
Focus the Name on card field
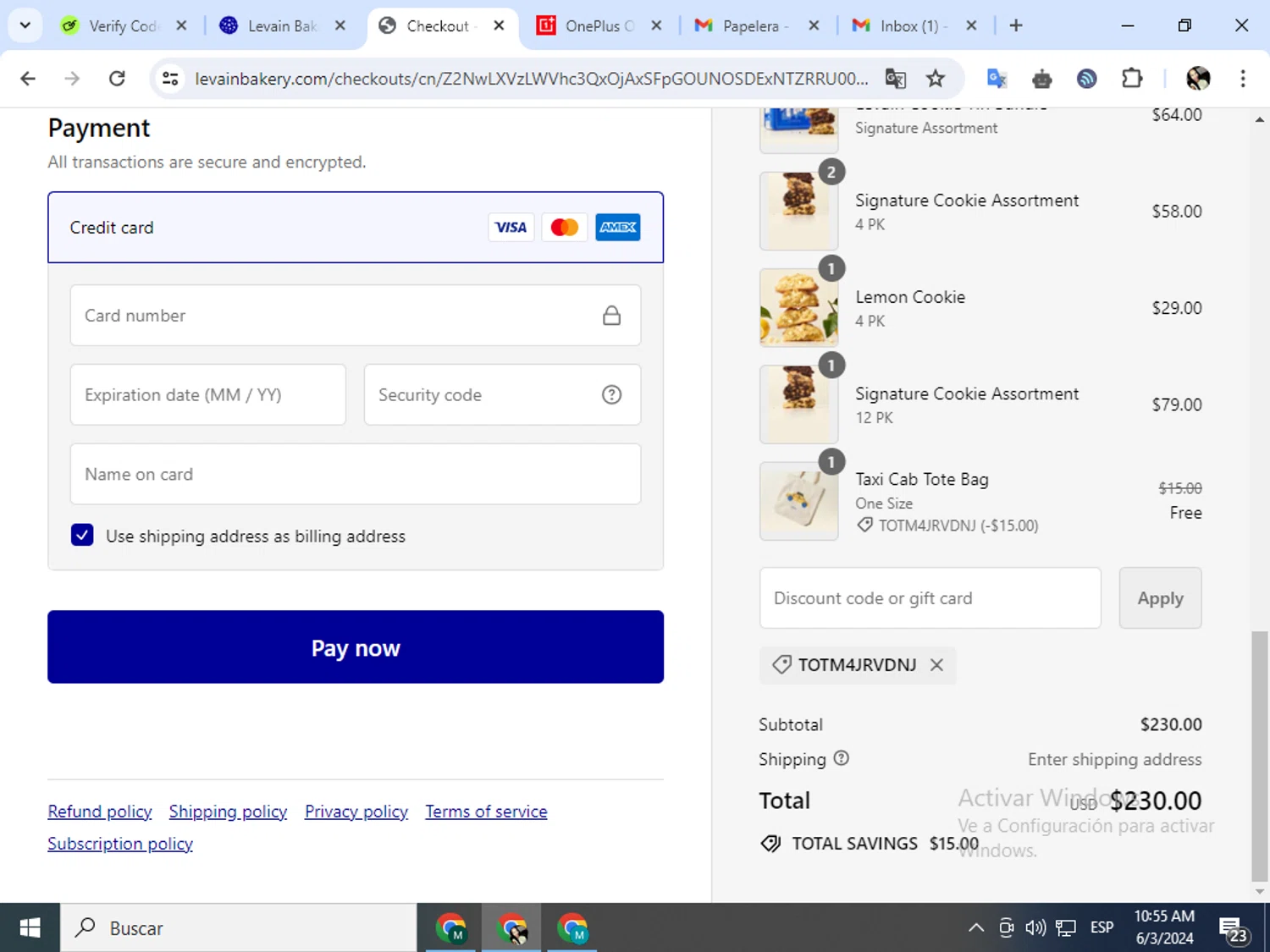(x=356, y=475)
